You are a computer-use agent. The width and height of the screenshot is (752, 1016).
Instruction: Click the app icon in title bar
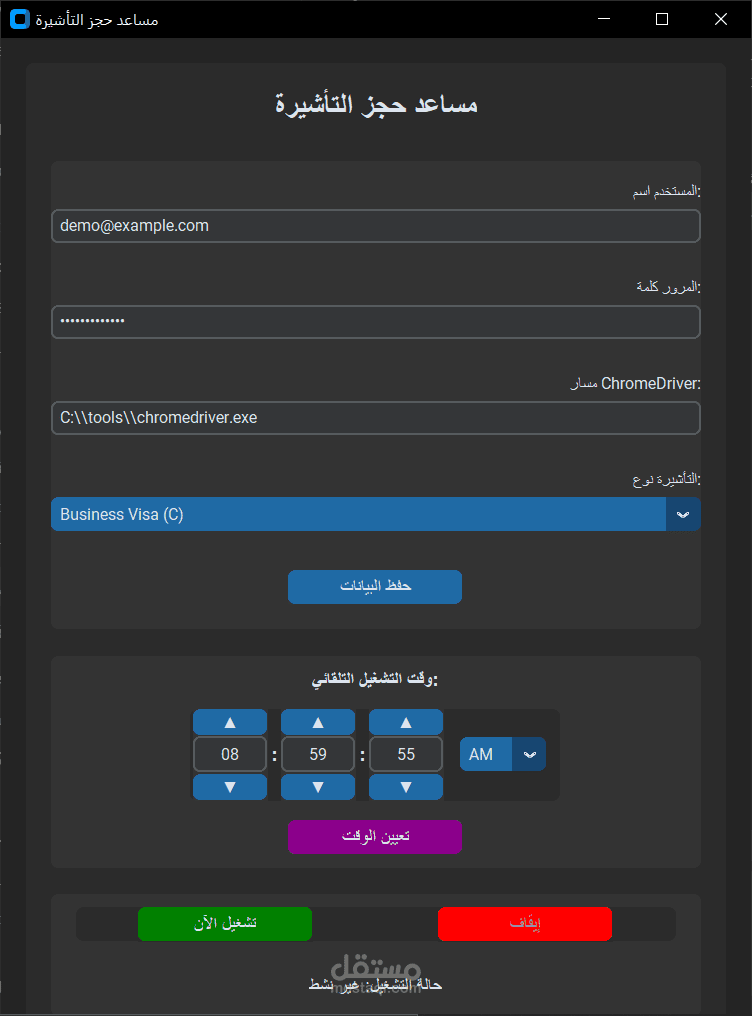point(19,19)
